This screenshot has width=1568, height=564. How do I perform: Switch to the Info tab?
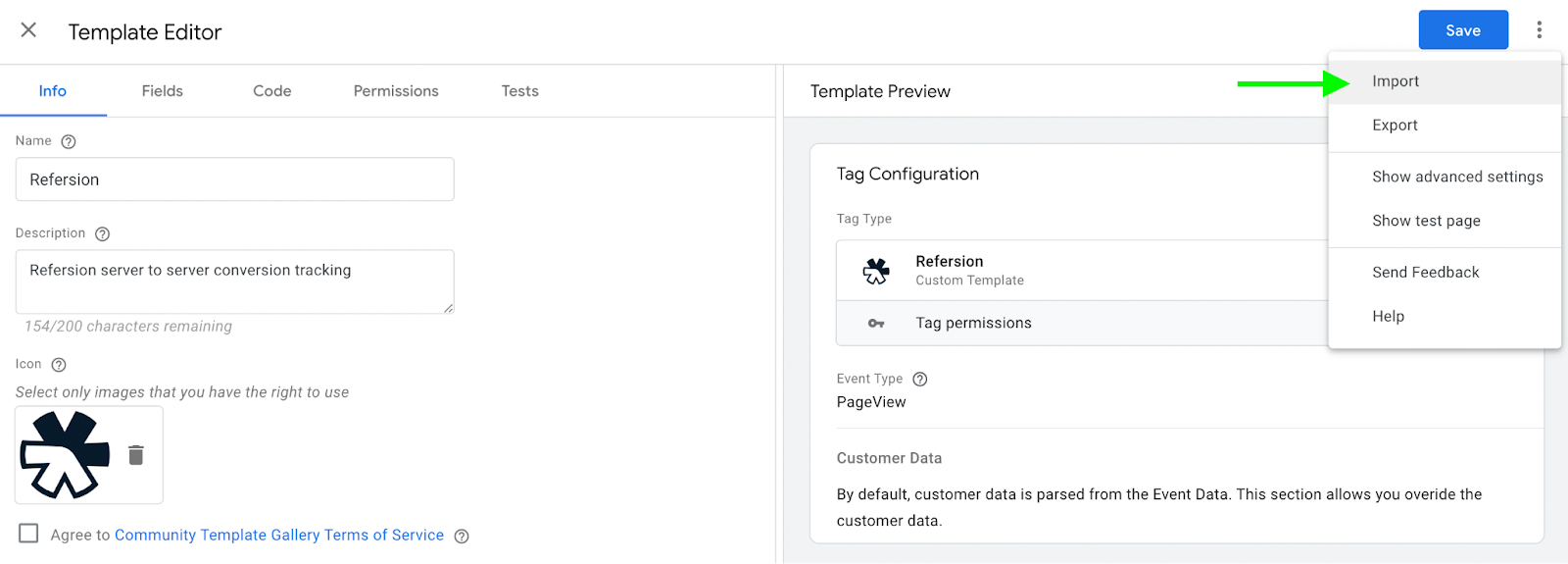pyautogui.click(x=53, y=91)
